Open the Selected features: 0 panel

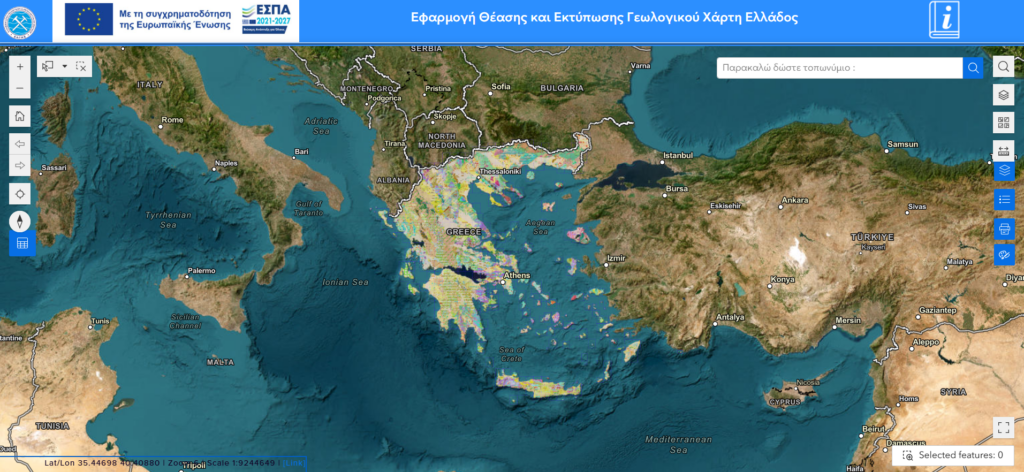tap(953, 455)
